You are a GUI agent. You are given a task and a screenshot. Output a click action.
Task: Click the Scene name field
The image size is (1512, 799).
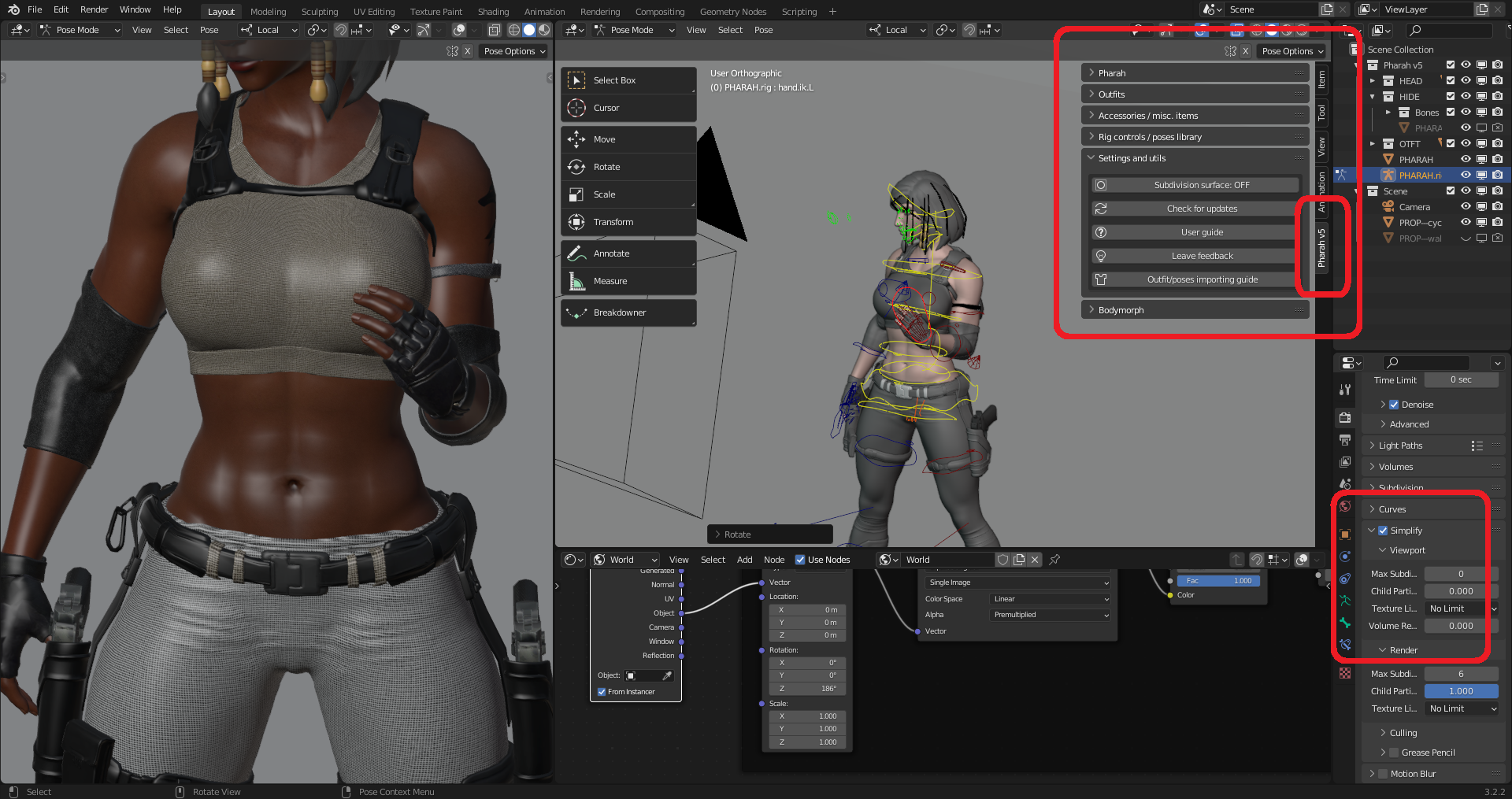click(1270, 9)
